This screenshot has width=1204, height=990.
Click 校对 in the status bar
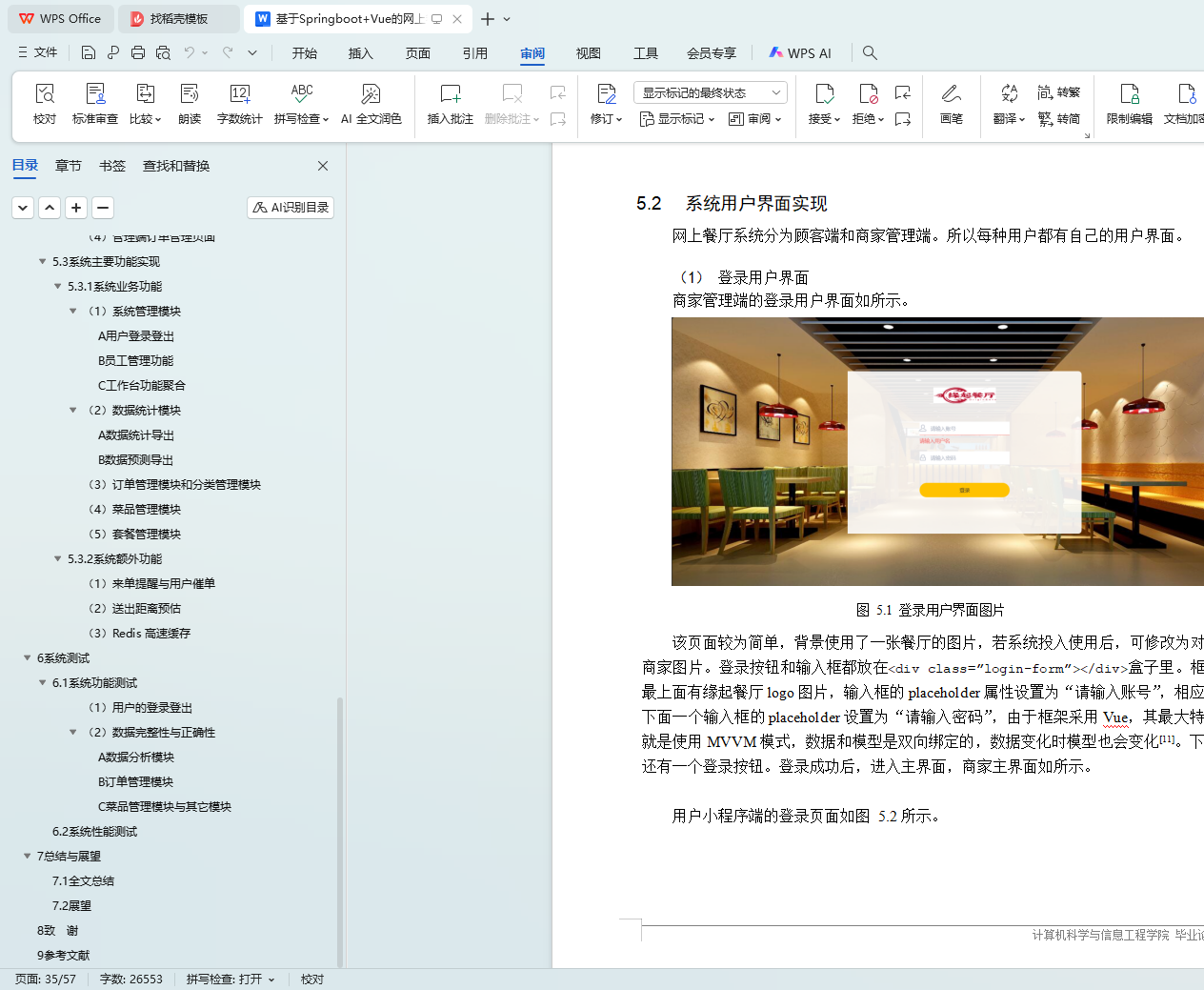click(x=312, y=979)
